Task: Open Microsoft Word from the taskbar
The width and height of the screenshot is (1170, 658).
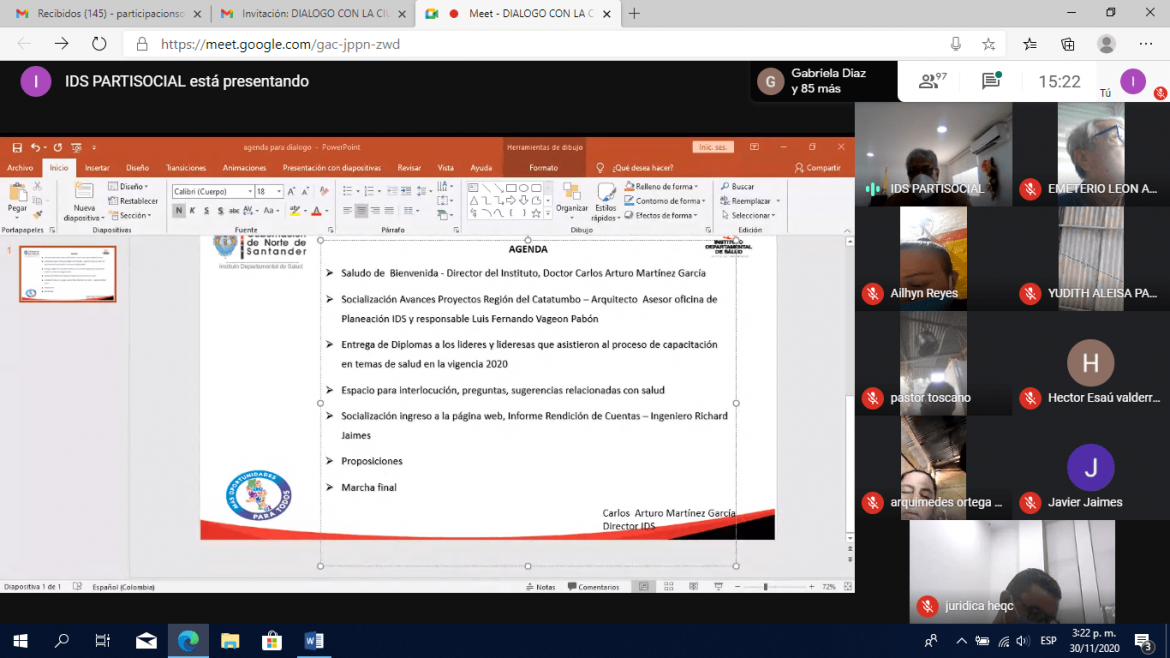Action: point(313,641)
